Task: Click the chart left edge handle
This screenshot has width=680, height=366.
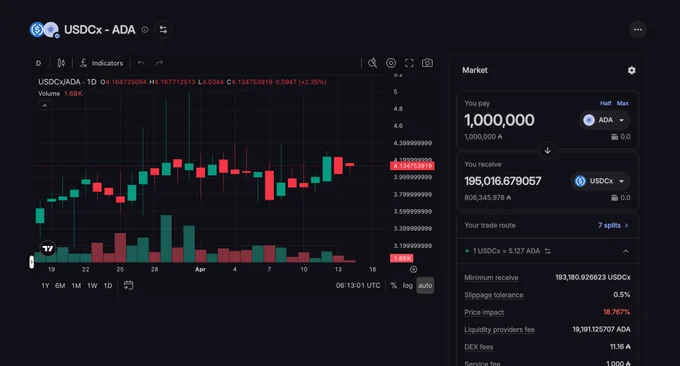Action: coord(32,262)
